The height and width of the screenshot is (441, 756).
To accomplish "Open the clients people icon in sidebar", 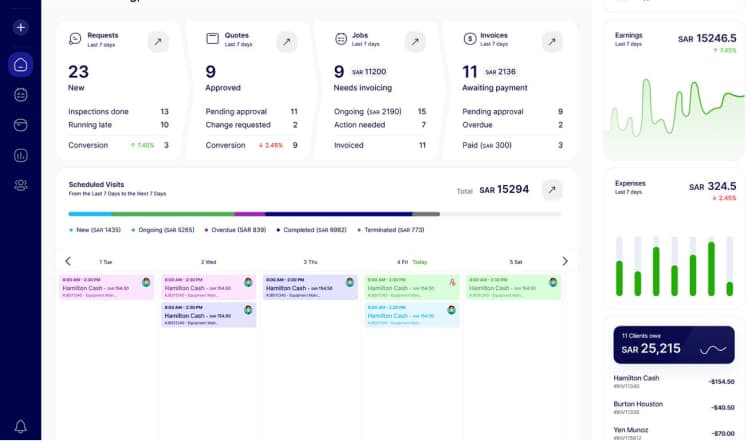I will coord(20,185).
